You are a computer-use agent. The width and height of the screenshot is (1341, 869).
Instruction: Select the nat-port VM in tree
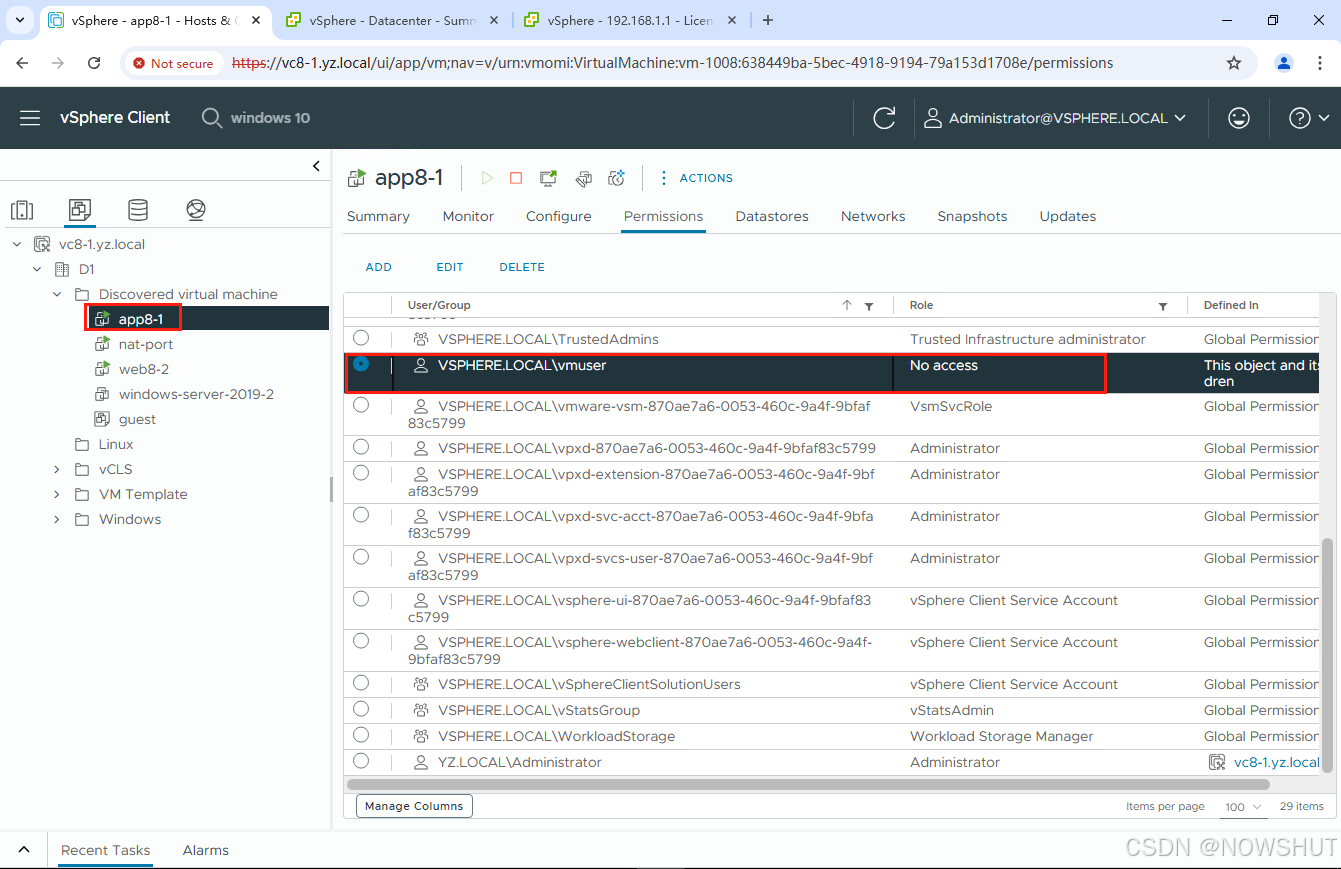tap(145, 344)
